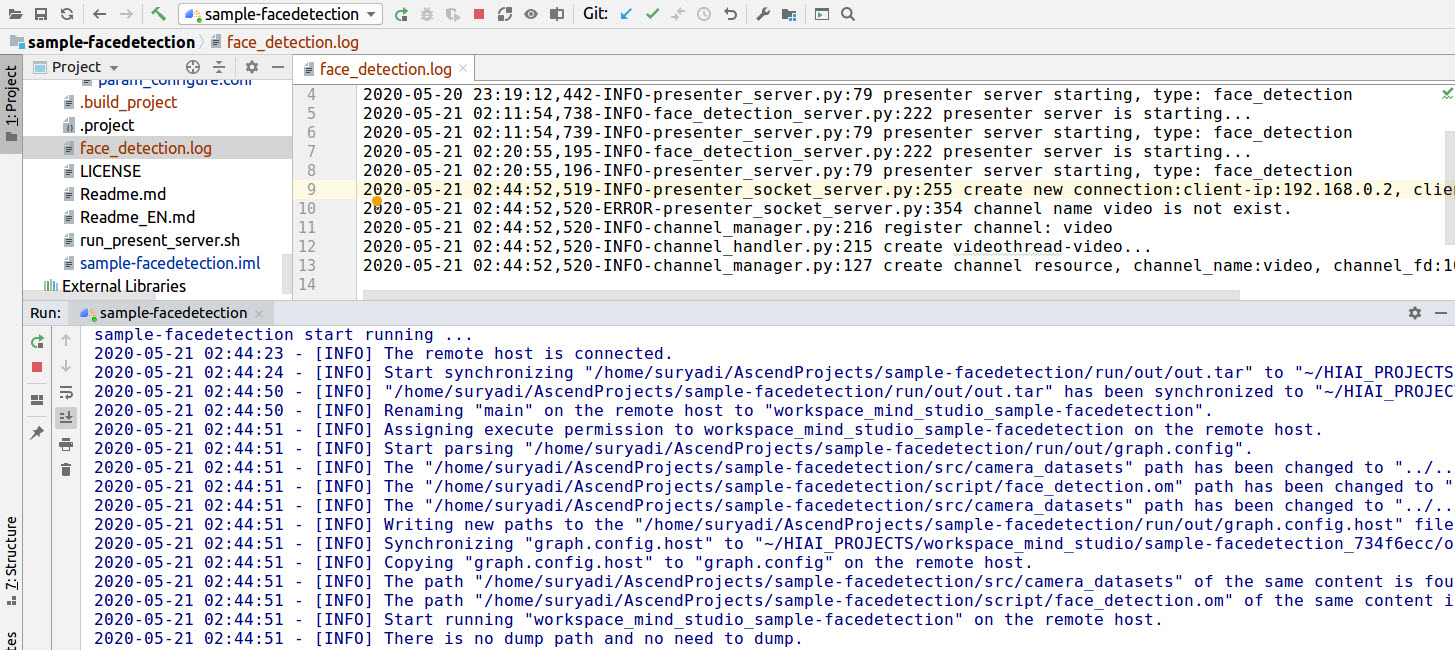Switch to the face_detection.log editor tab
This screenshot has height=650, width=1455.
click(x=384, y=70)
